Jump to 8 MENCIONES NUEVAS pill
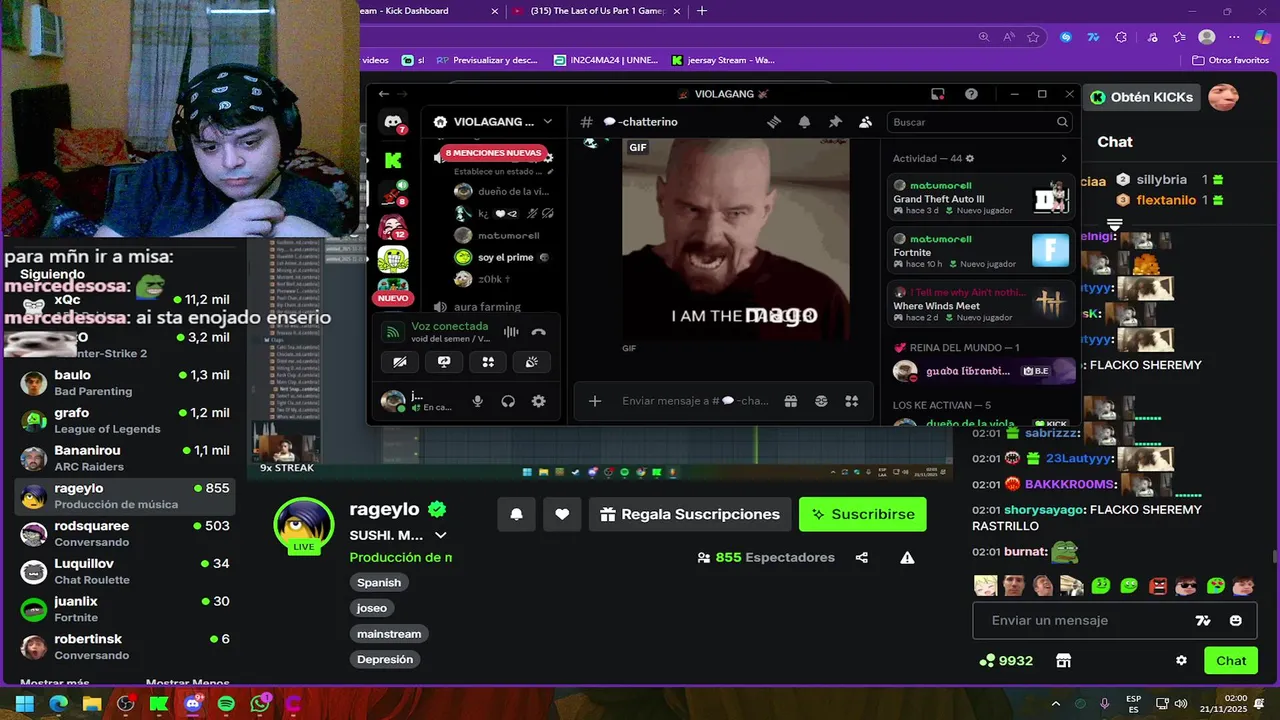 (492, 153)
